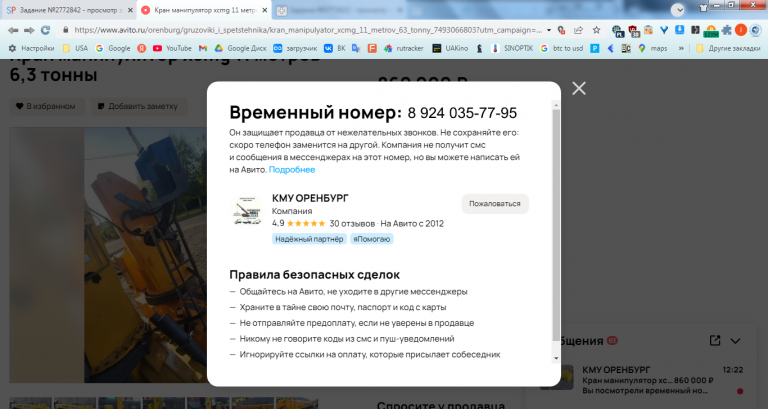The width and height of the screenshot is (768, 409).
Task: Open the 'Другие закладки' folder
Action: pos(727,48)
